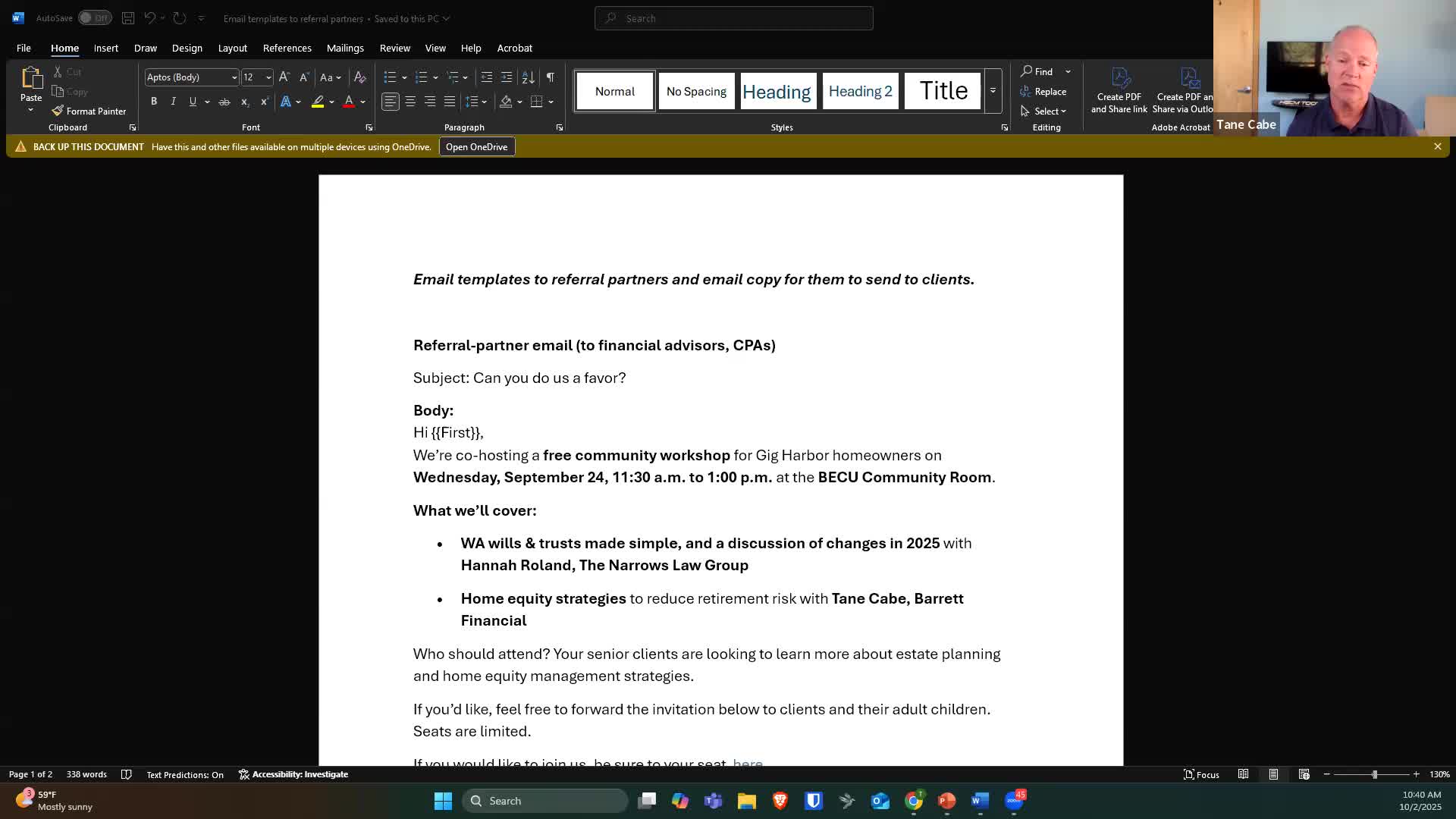
Task: Toggle bold formatting
Action: coord(154,102)
